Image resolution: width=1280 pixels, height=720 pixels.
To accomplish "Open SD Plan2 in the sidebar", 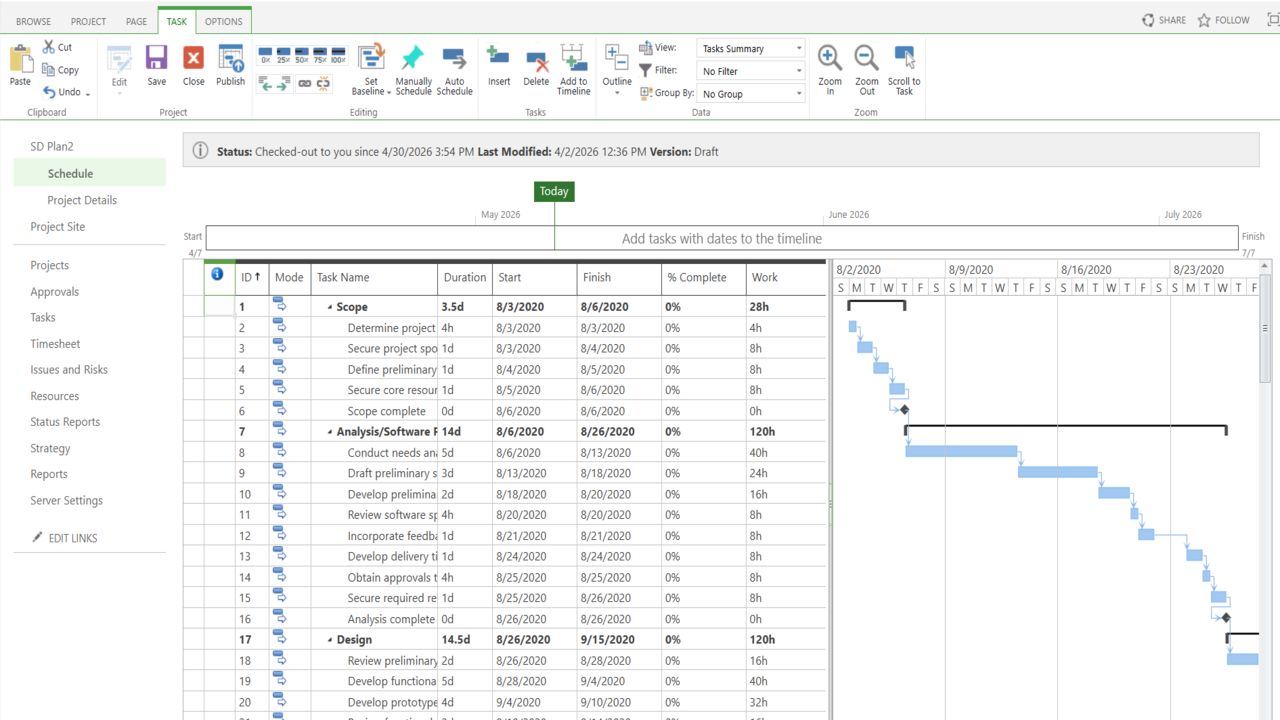I will click(x=52, y=147).
